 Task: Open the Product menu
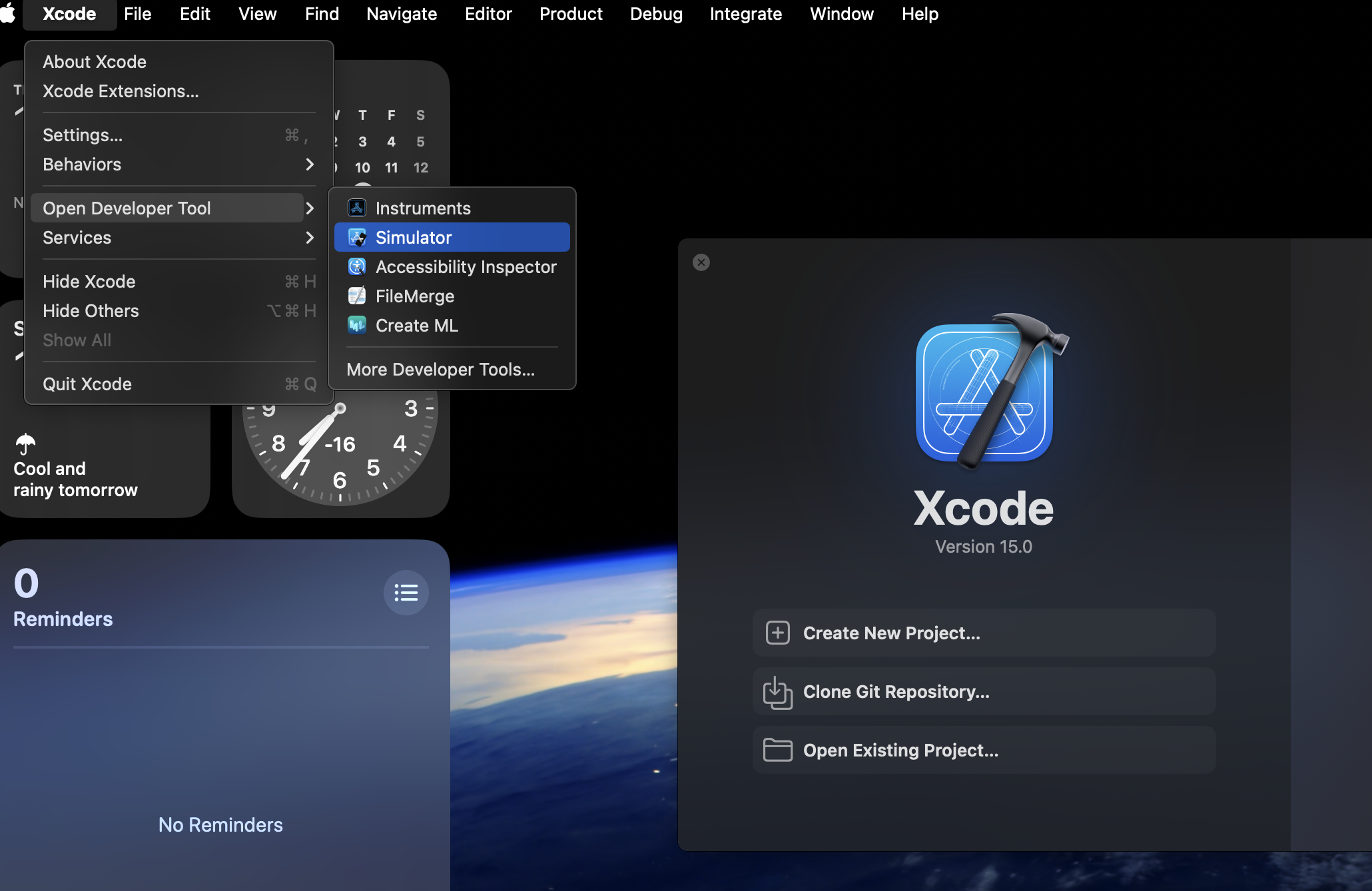[571, 13]
